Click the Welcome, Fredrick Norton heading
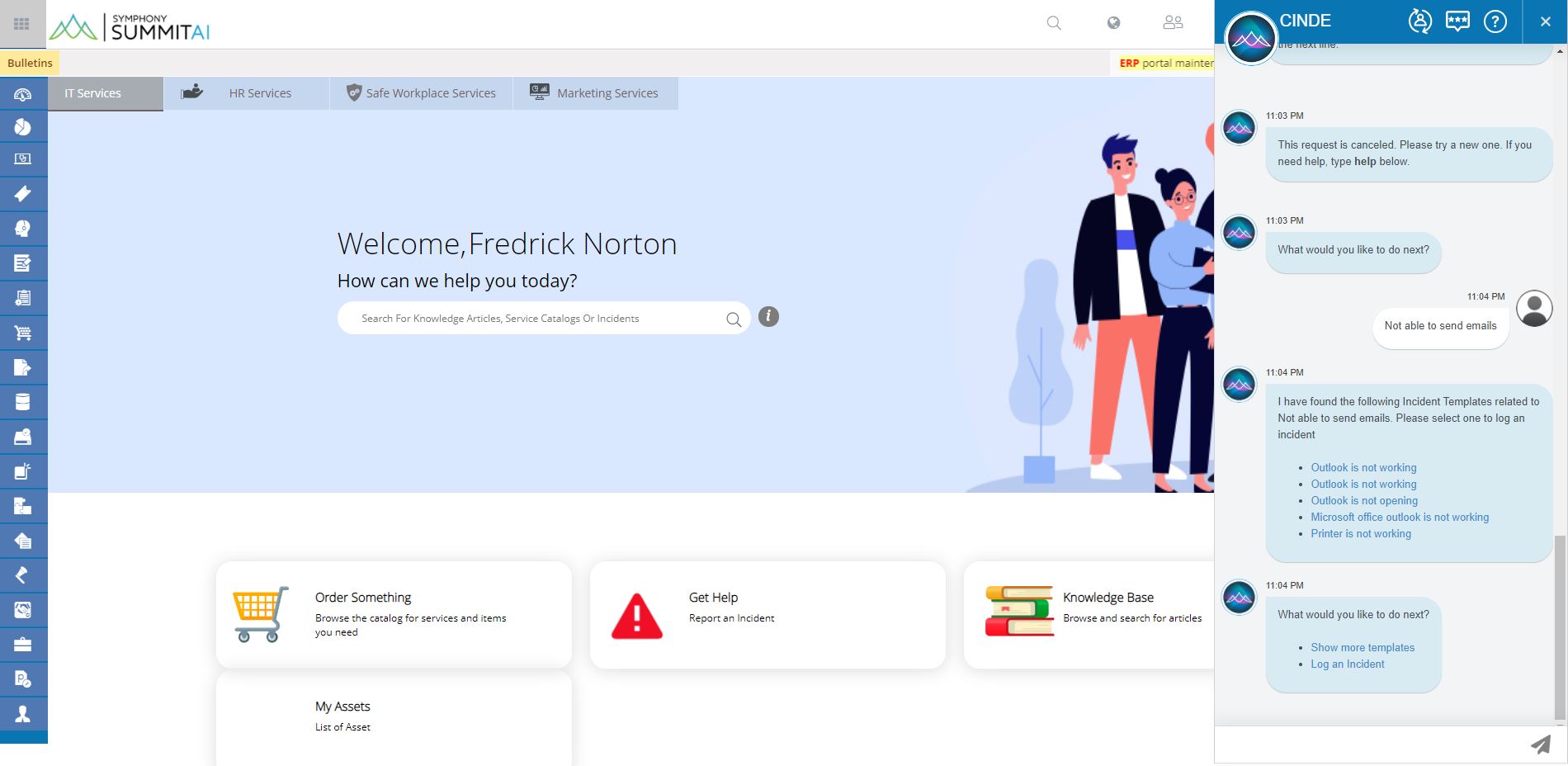The width and height of the screenshot is (1568, 766). [x=507, y=244]
